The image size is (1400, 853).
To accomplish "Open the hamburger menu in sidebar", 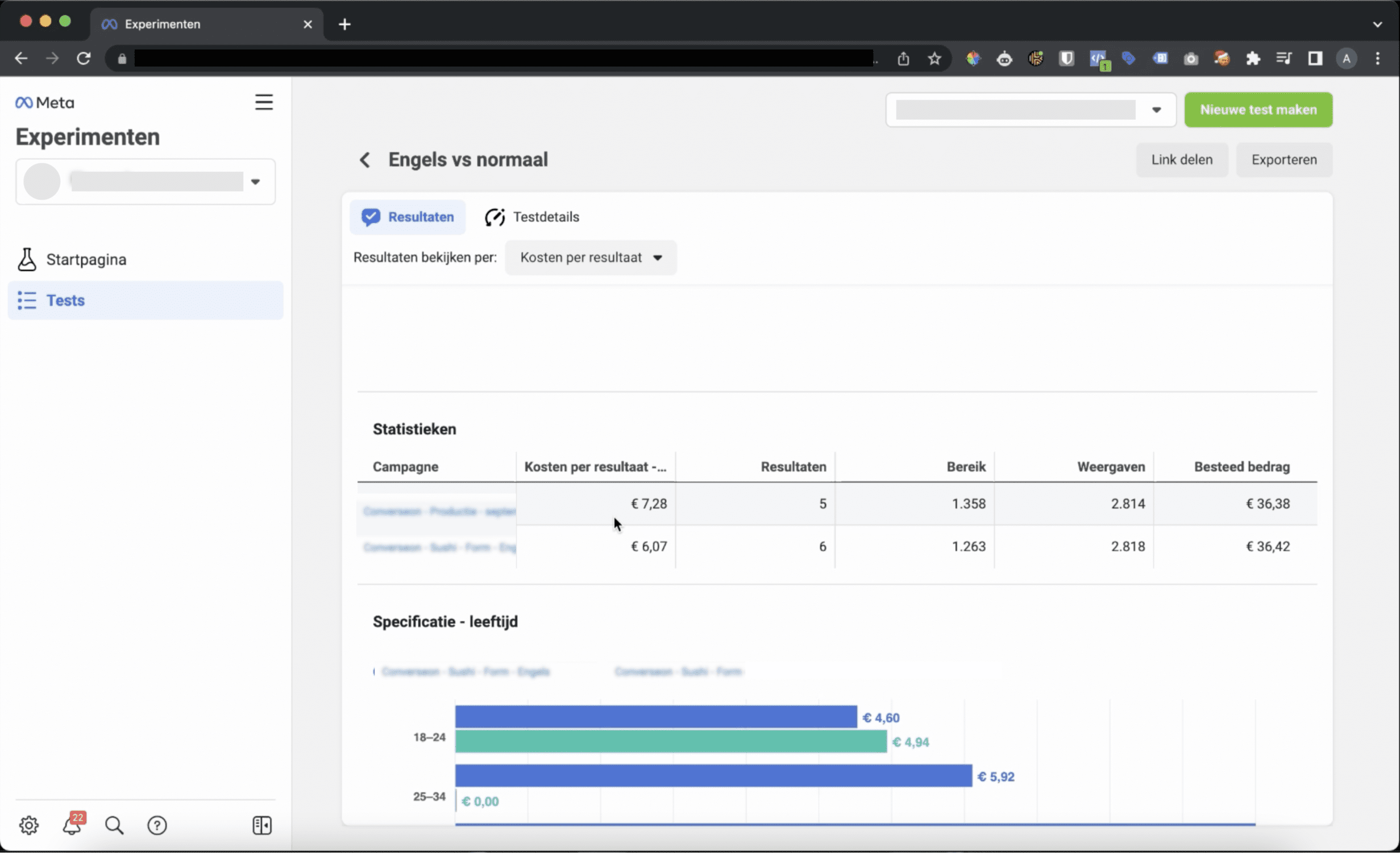I will pos(264,102).
